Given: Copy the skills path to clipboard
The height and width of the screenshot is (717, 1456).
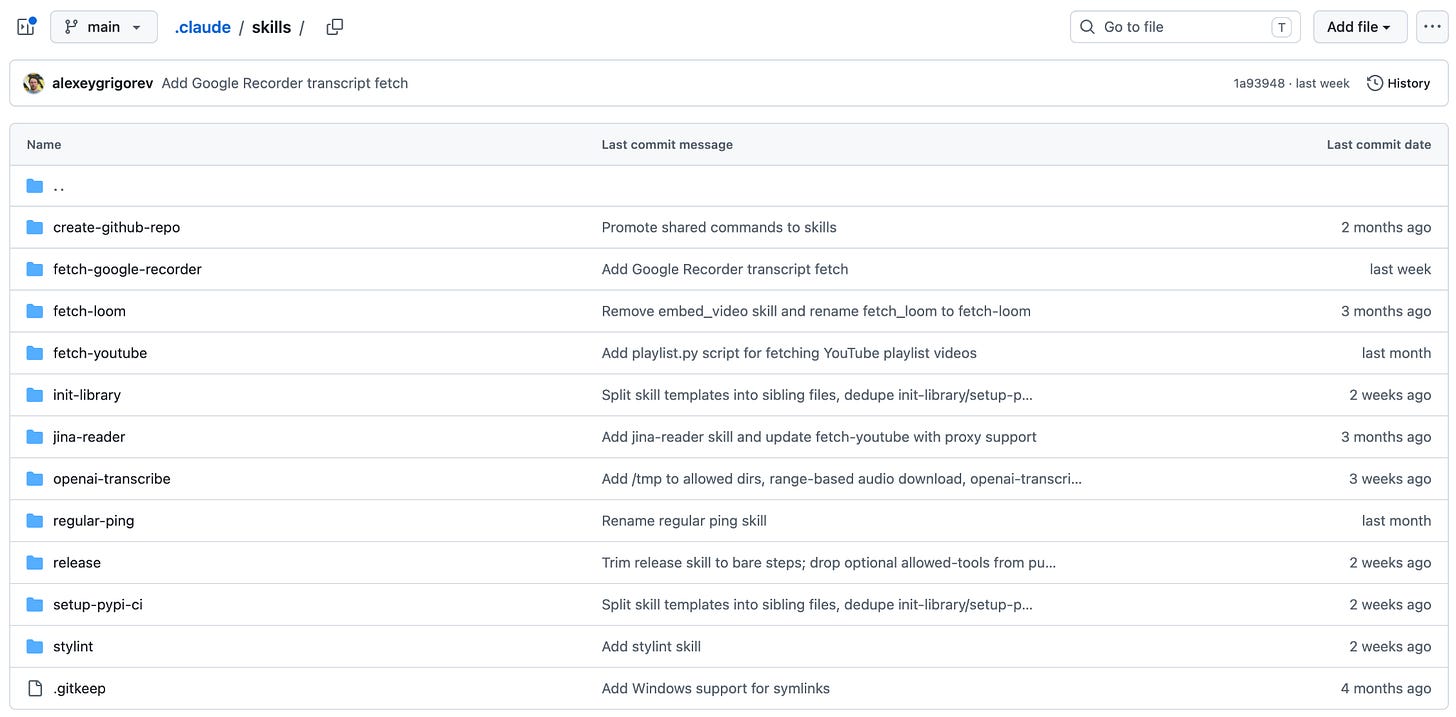Looking at the screenshot, I should tap(335, 27).
